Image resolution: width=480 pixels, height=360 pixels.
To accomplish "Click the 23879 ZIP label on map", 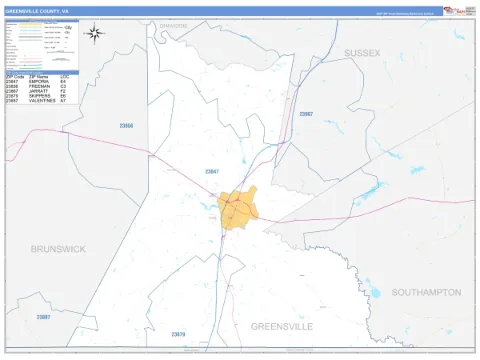I will [178, 334].
